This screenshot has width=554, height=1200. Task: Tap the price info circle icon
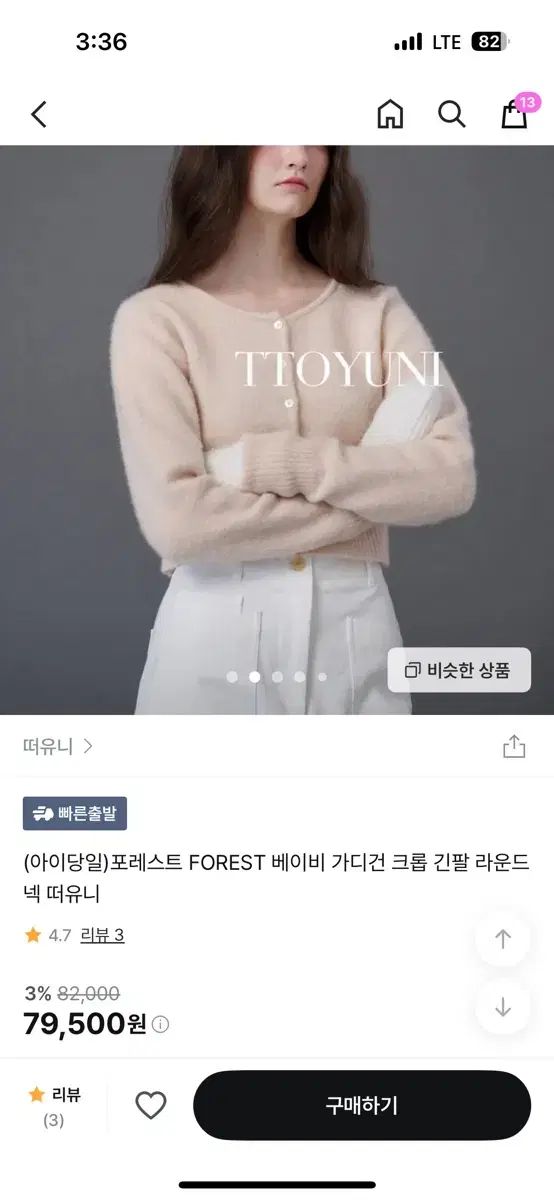coord(160,1024)
